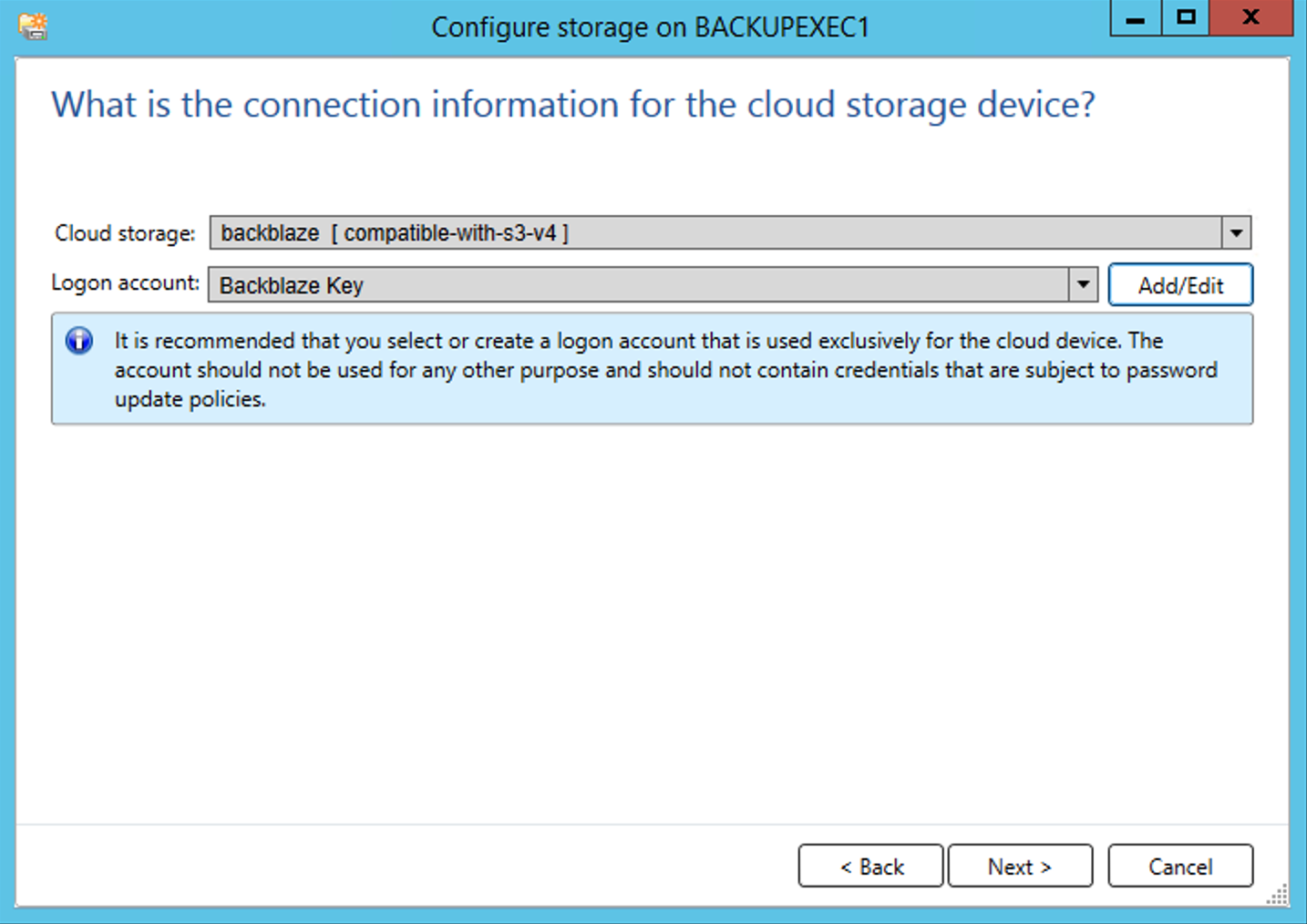The width and height of the screenshot is (1307, 924).
Task: Cancel the storage configuration wizard
Action: [1180, 866]
